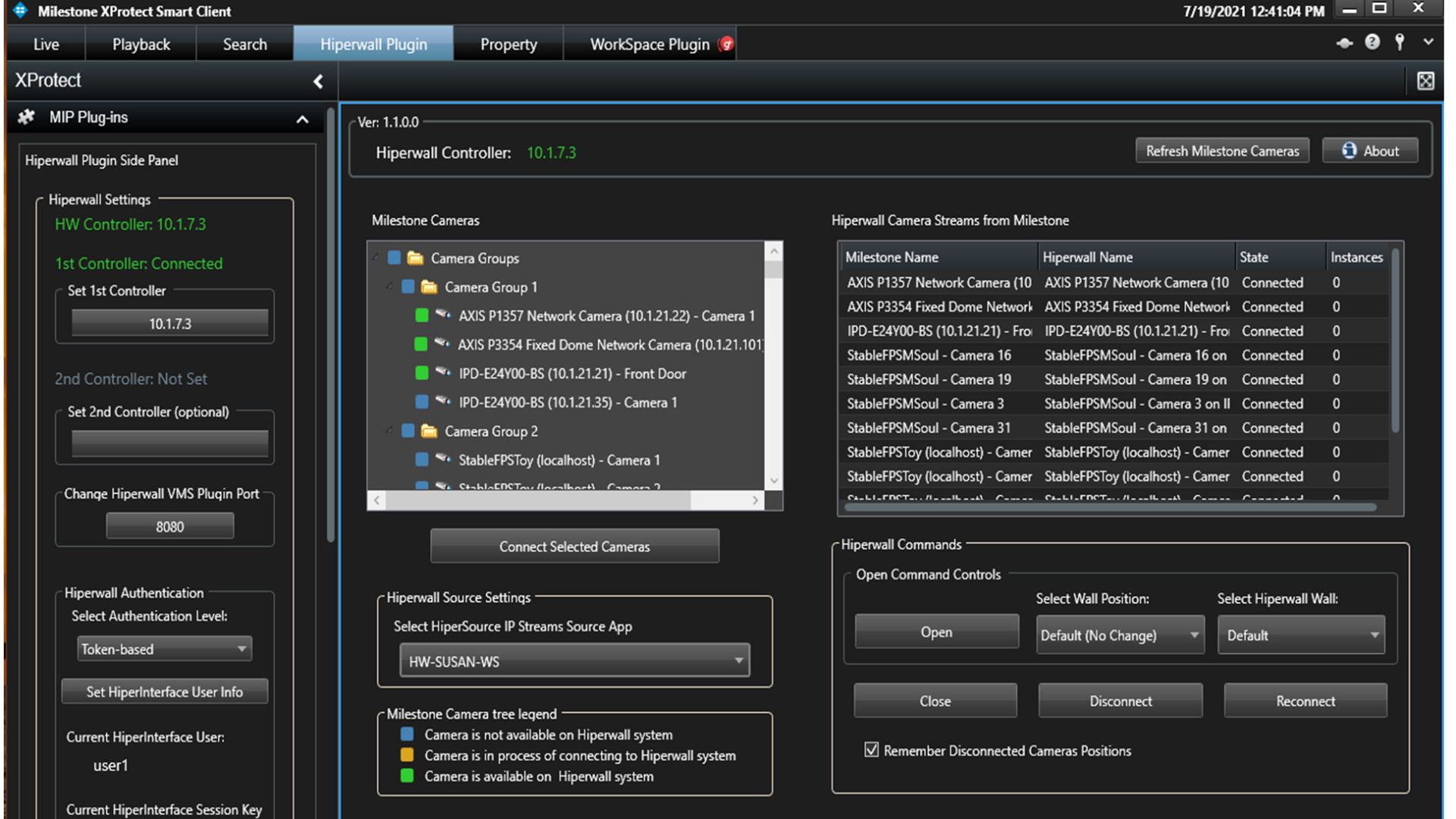
Task: Toggle Remember Disconnected Cameras Positions checkbox
Action: 871,750
